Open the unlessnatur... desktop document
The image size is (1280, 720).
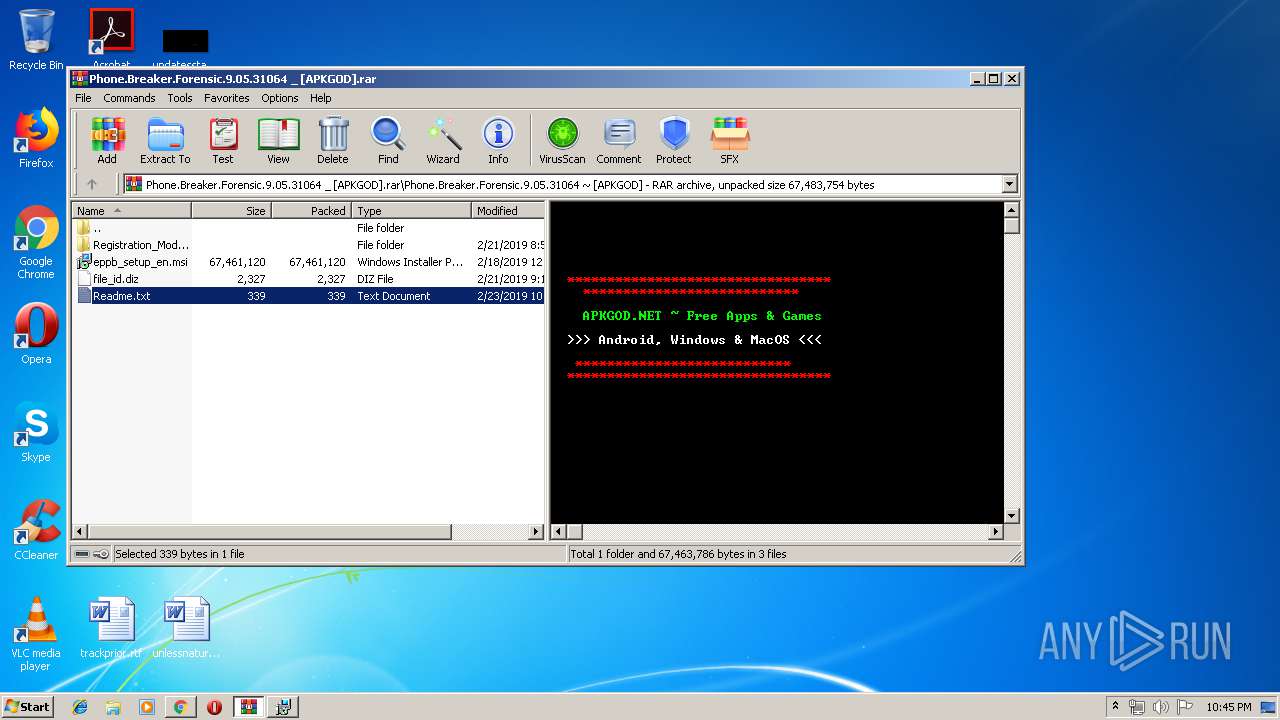coord(186,628)
